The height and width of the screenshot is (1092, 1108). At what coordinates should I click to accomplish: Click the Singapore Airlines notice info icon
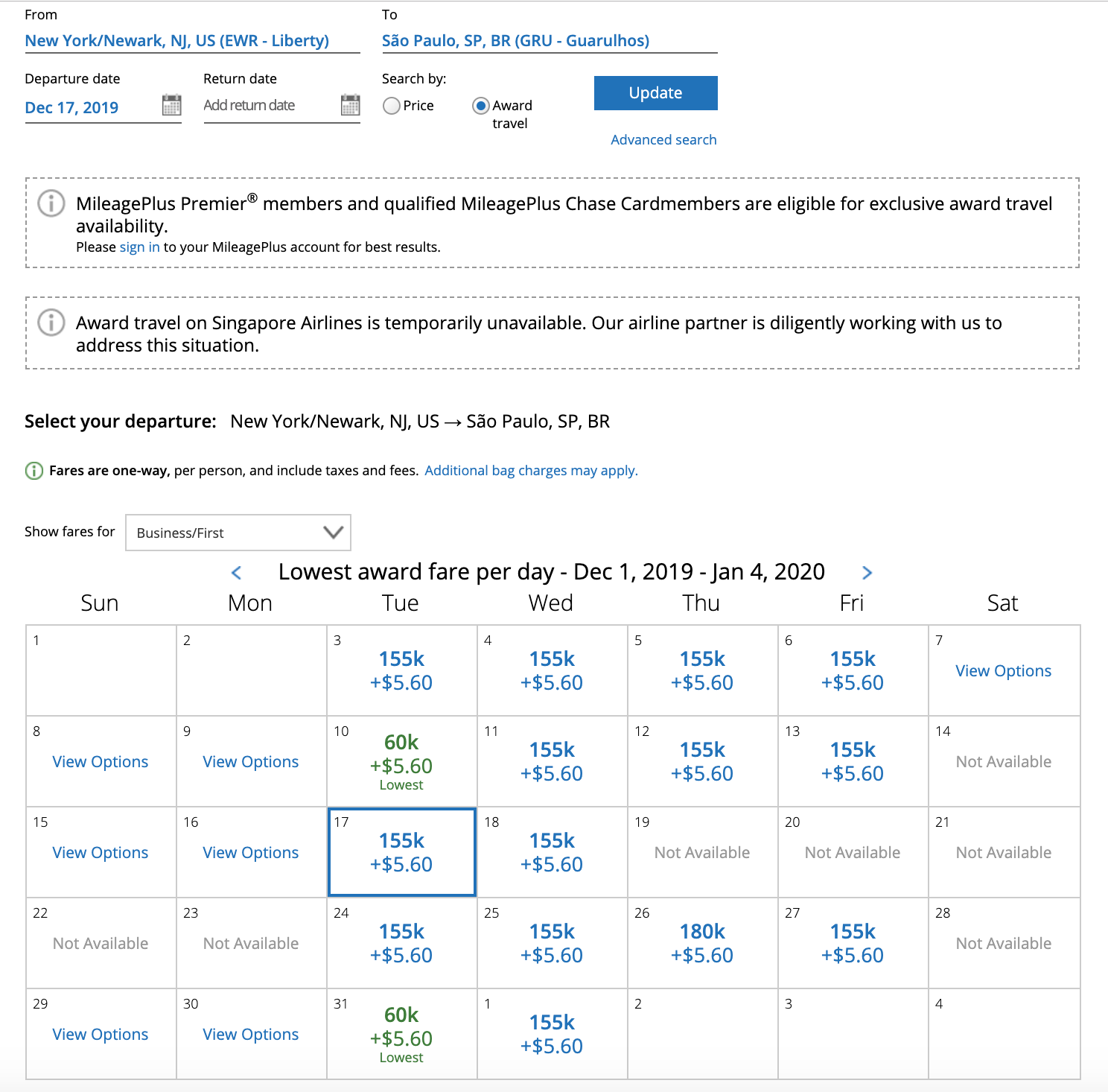[x=51, y=323]
